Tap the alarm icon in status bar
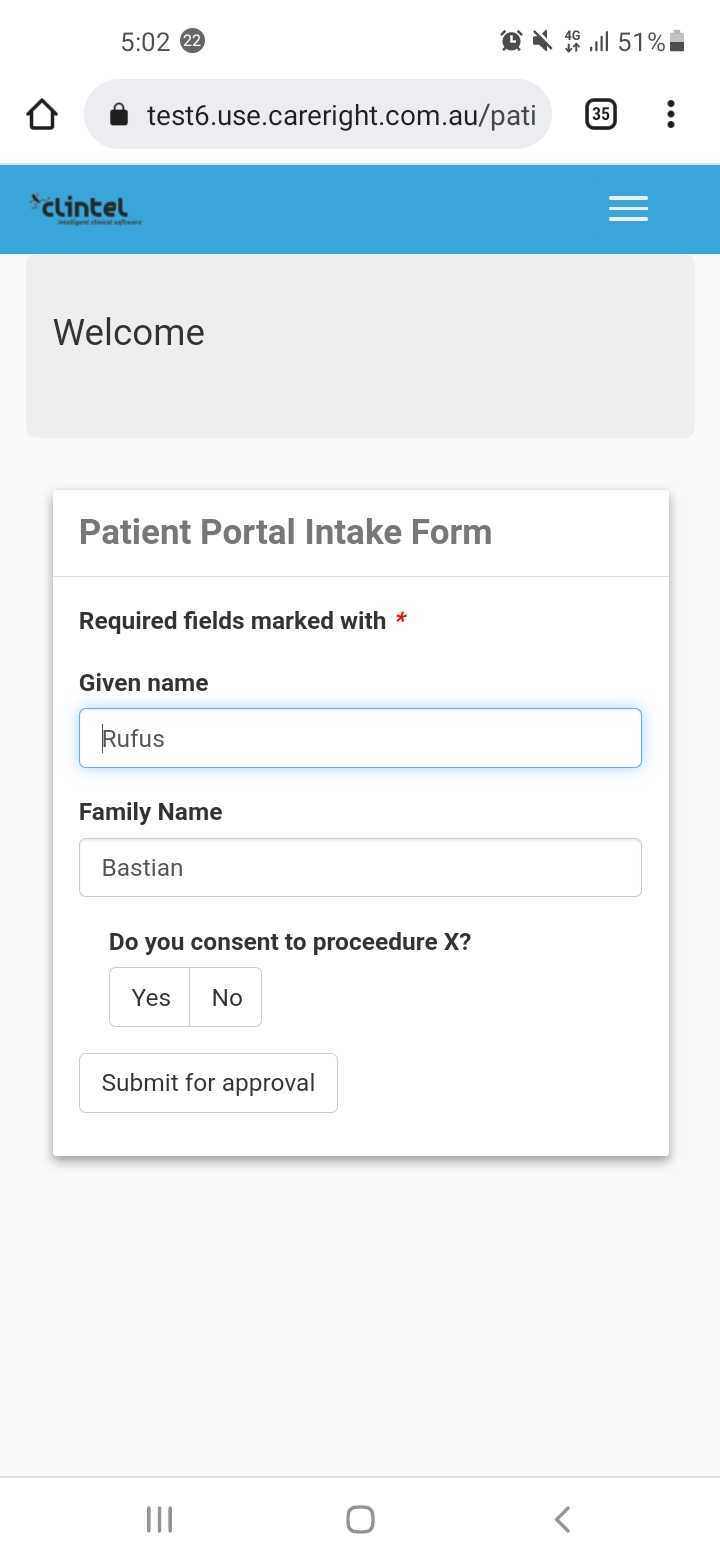 tap(511, 41)
